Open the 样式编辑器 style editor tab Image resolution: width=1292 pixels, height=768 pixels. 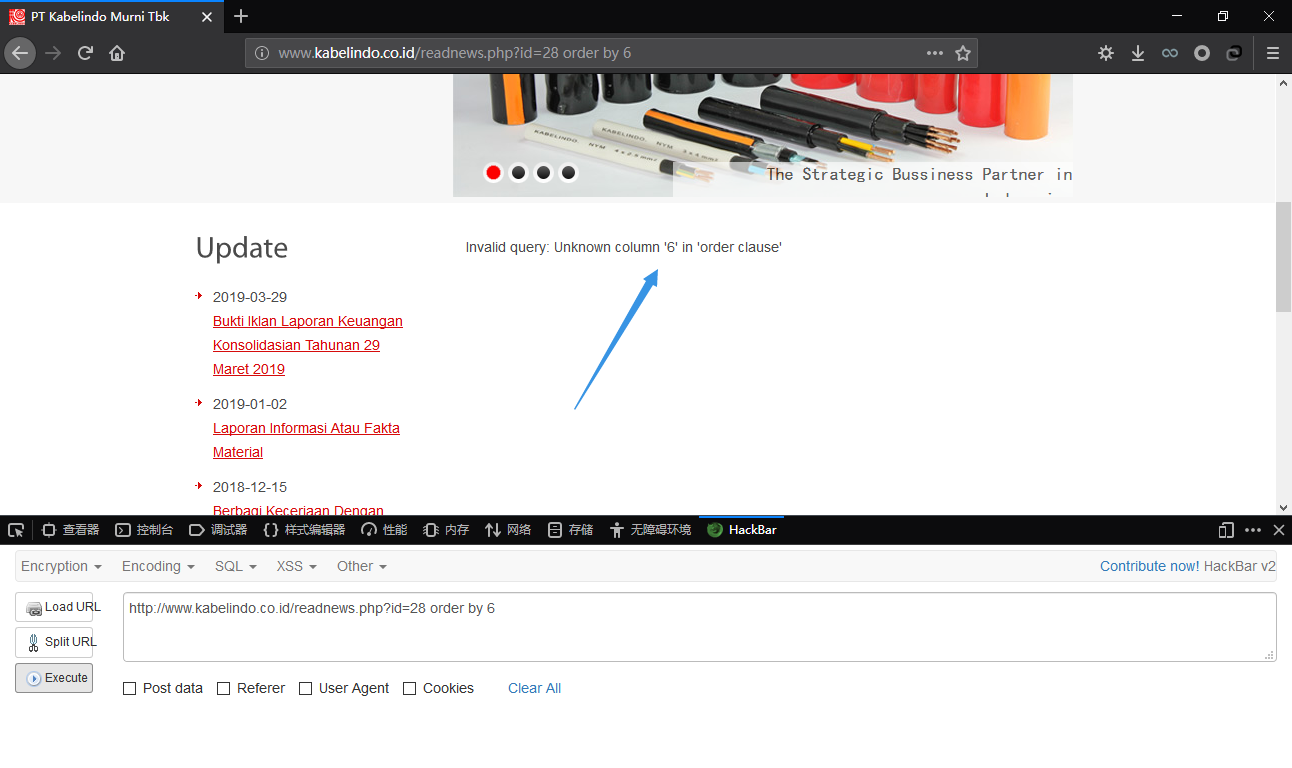(304, 530)
